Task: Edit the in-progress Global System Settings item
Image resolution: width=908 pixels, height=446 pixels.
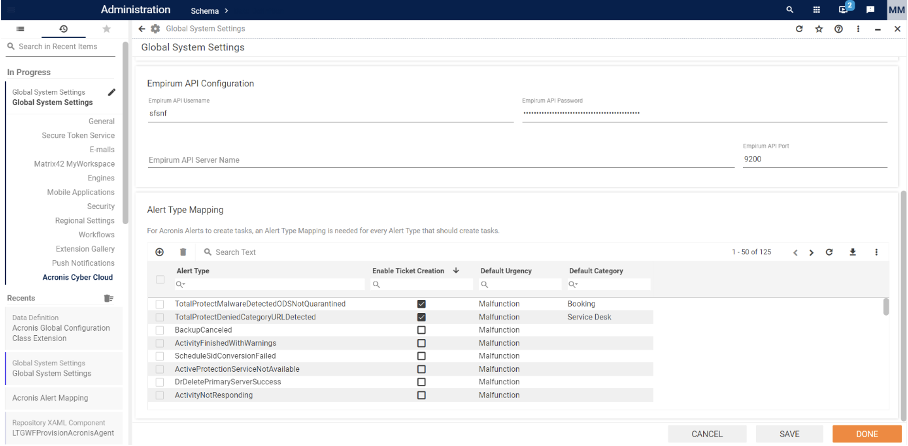Action: pos(112,92)
